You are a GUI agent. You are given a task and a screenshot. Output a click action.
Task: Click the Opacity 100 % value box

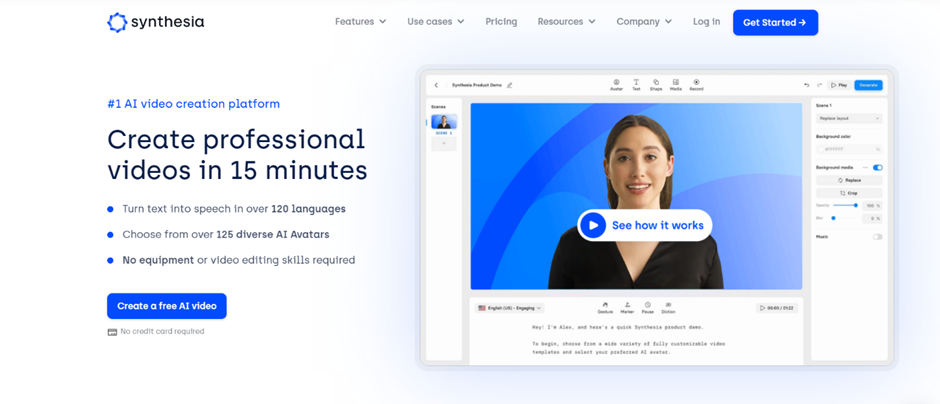[872, 206]
